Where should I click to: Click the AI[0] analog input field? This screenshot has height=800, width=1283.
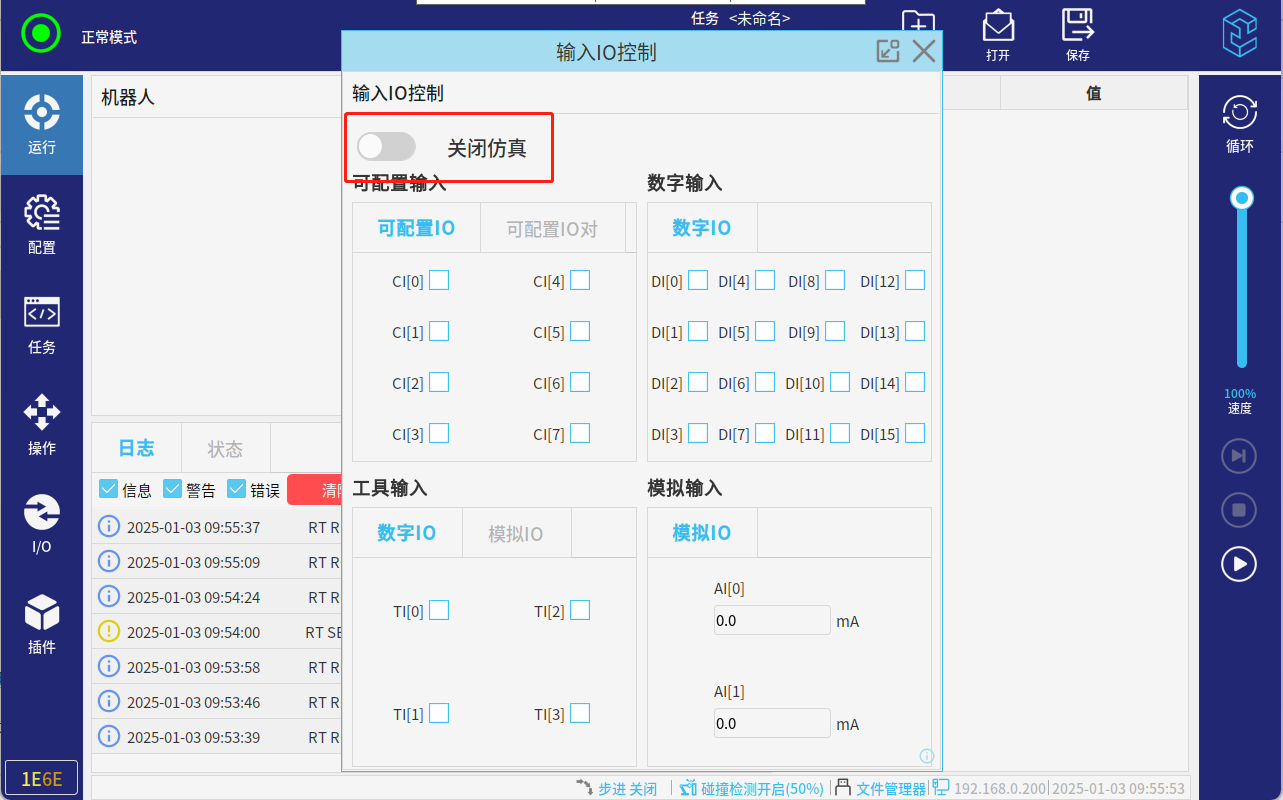click(771, 620)
